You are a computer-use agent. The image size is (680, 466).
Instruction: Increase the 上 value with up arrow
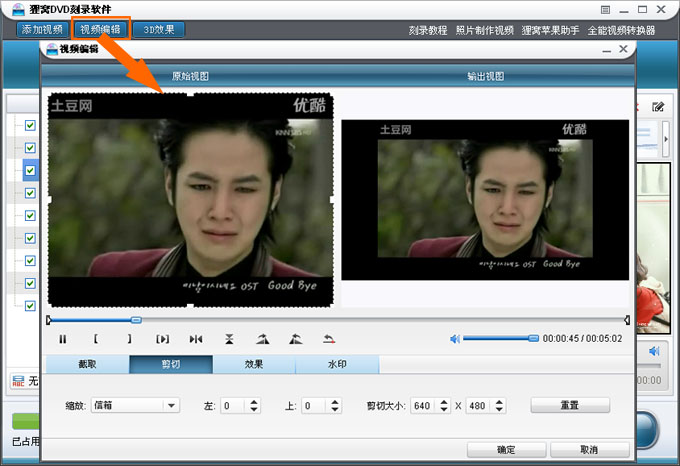pyautogui.click(x=335, y=402)
